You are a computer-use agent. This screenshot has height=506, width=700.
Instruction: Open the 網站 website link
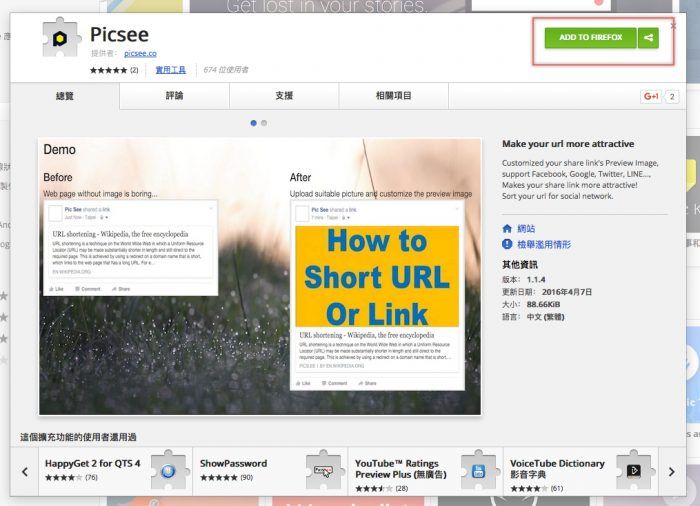526,229
